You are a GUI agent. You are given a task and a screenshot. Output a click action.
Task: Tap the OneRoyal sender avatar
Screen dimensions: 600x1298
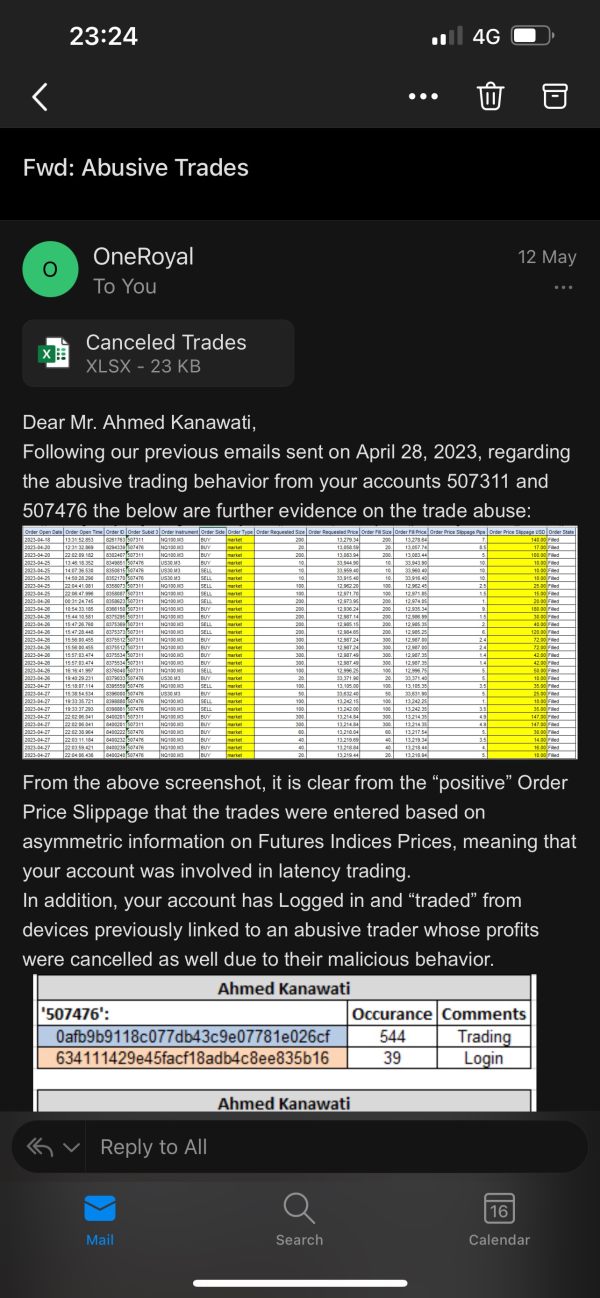(50, 270)
